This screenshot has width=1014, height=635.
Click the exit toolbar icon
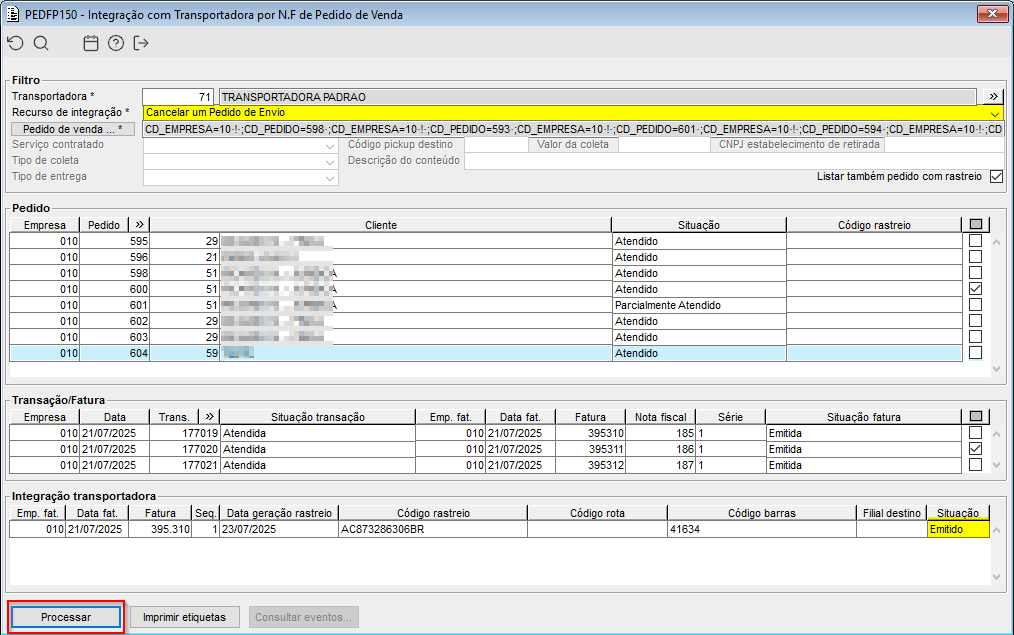(x=141, y=43)
